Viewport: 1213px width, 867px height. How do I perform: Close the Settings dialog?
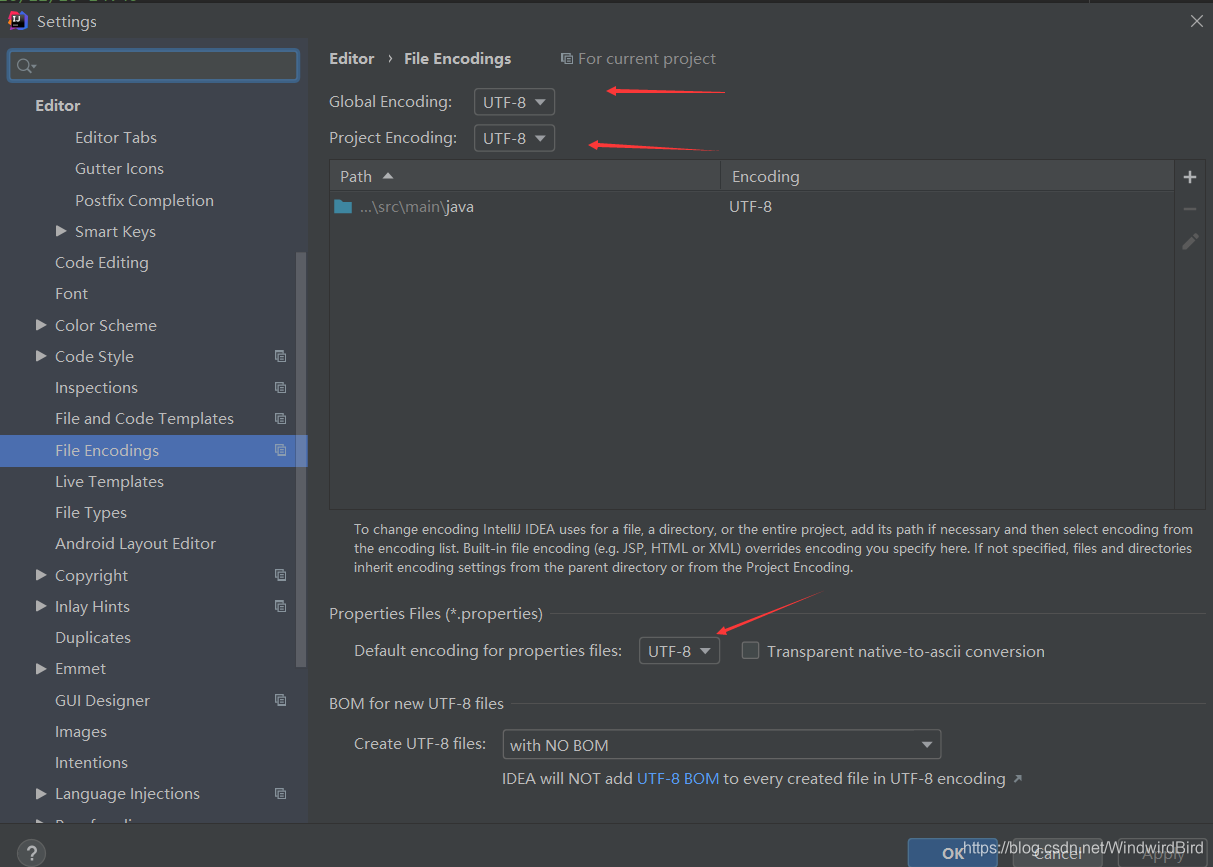[1197, 21]
